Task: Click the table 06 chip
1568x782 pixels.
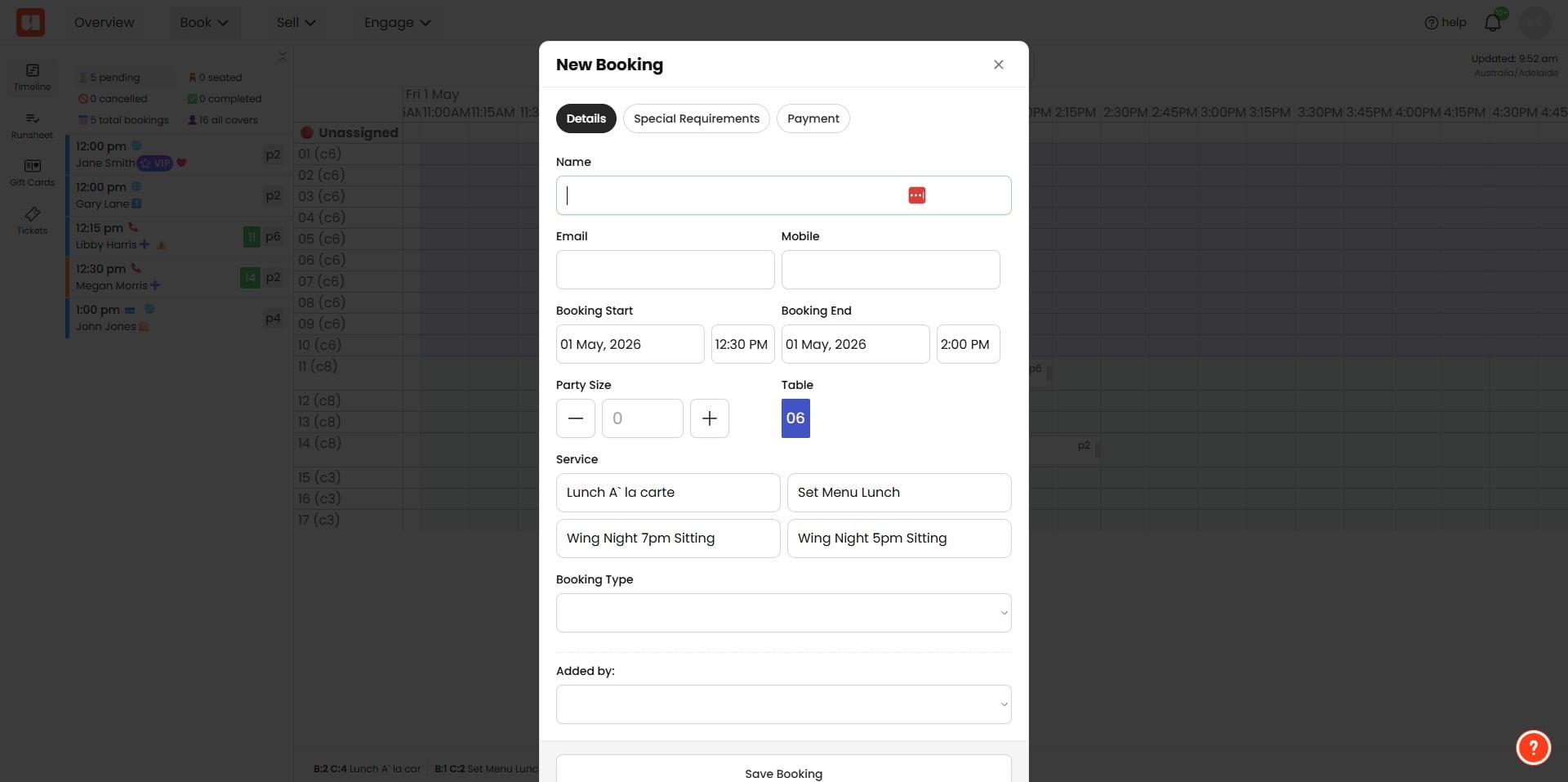Action: pos(795,418)
